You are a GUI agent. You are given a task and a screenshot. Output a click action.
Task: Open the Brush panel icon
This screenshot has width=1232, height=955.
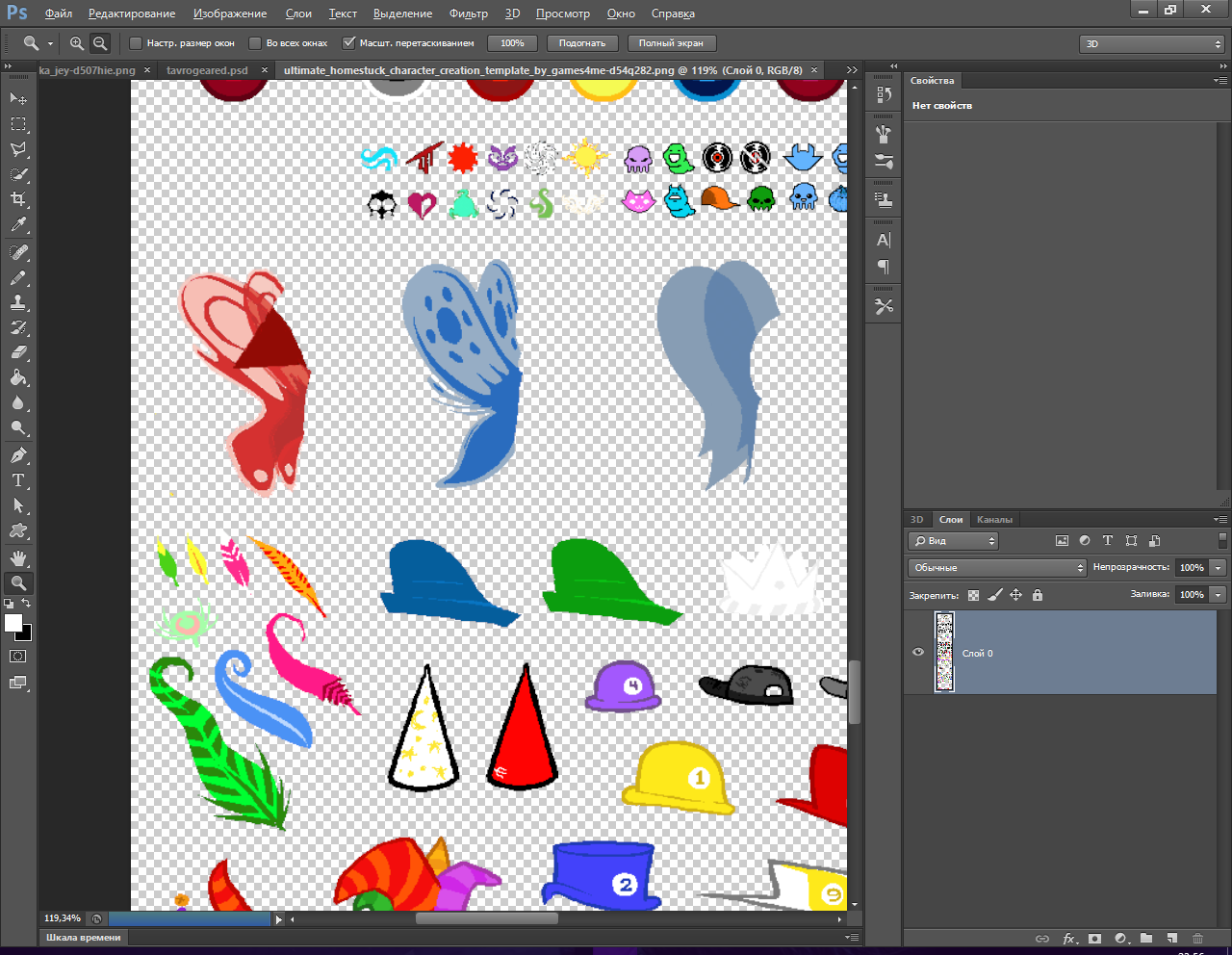point(884,161)
